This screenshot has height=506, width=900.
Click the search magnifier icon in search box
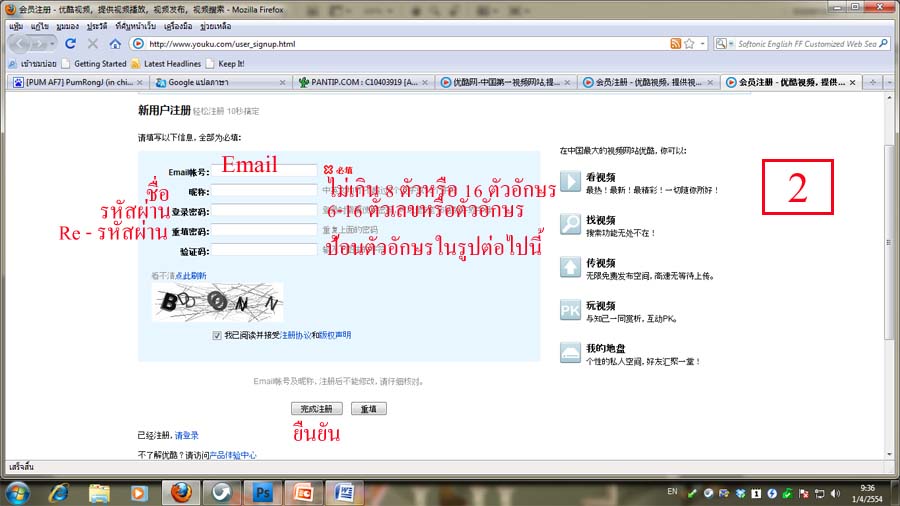pos(883,44)
